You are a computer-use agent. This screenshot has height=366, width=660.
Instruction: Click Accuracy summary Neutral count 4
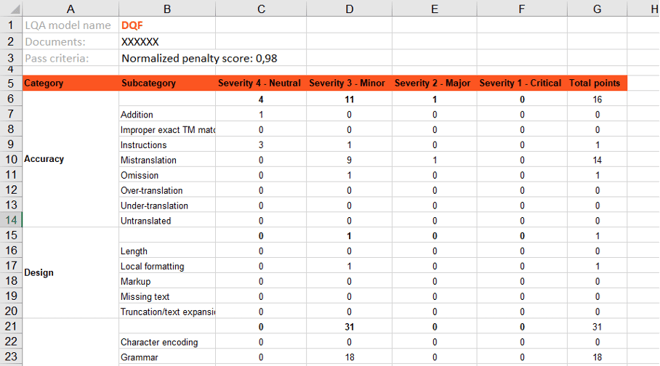coord(261,99)
